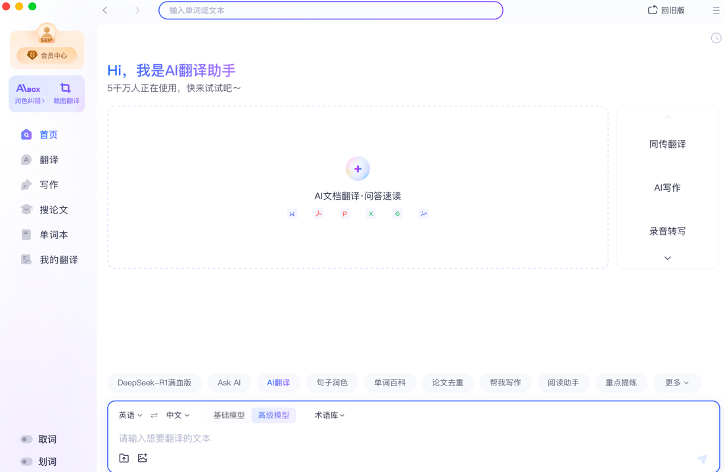Open the 英语 source language dropdown
Screen dimensions: 725x472
click(130, 415)
